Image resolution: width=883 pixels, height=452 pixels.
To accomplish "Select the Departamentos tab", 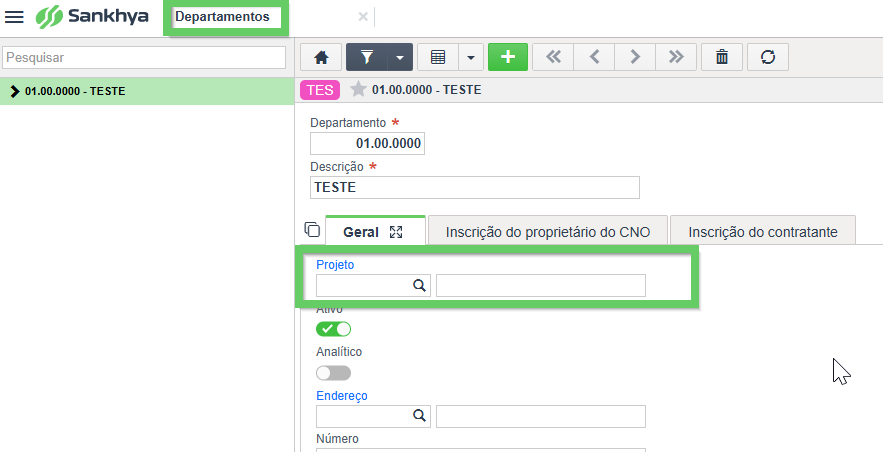I will point(222,17).
